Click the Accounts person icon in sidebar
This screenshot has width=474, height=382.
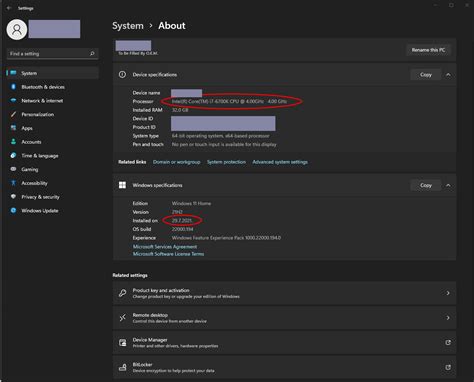click(13, 142)
